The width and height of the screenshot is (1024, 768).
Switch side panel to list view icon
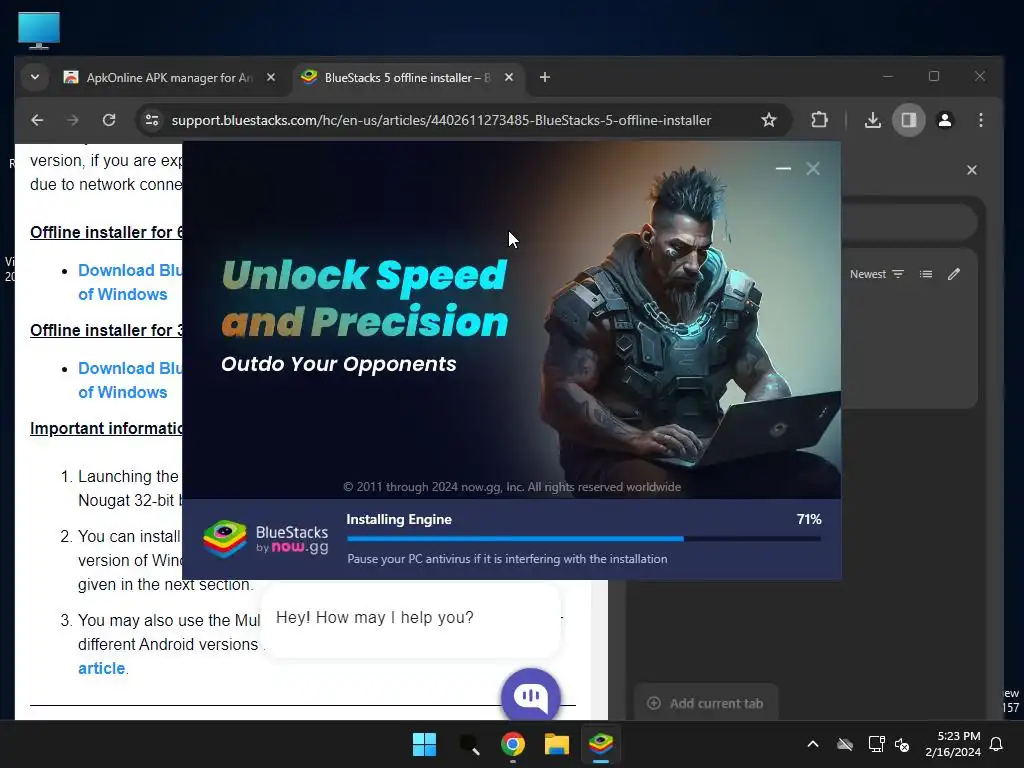coord(925,274)
